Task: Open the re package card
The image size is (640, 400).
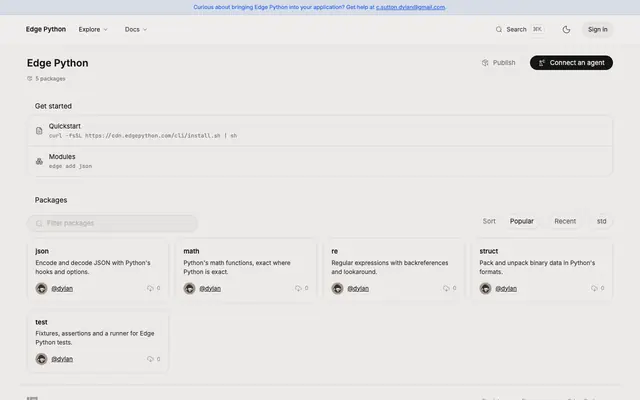Action: [x=394, y=271]
